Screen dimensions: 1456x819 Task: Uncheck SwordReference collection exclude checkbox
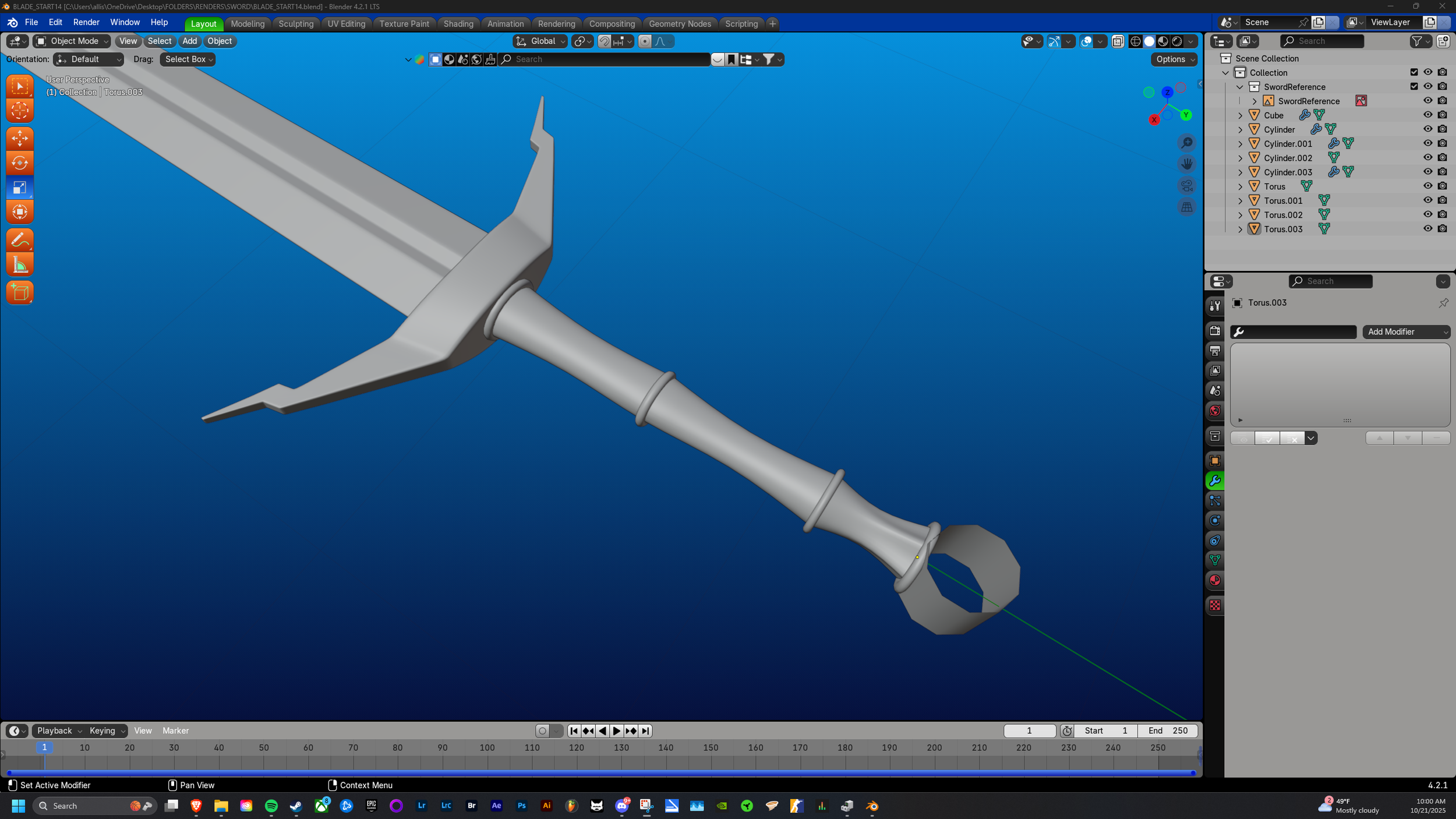tap(1413, 87)
